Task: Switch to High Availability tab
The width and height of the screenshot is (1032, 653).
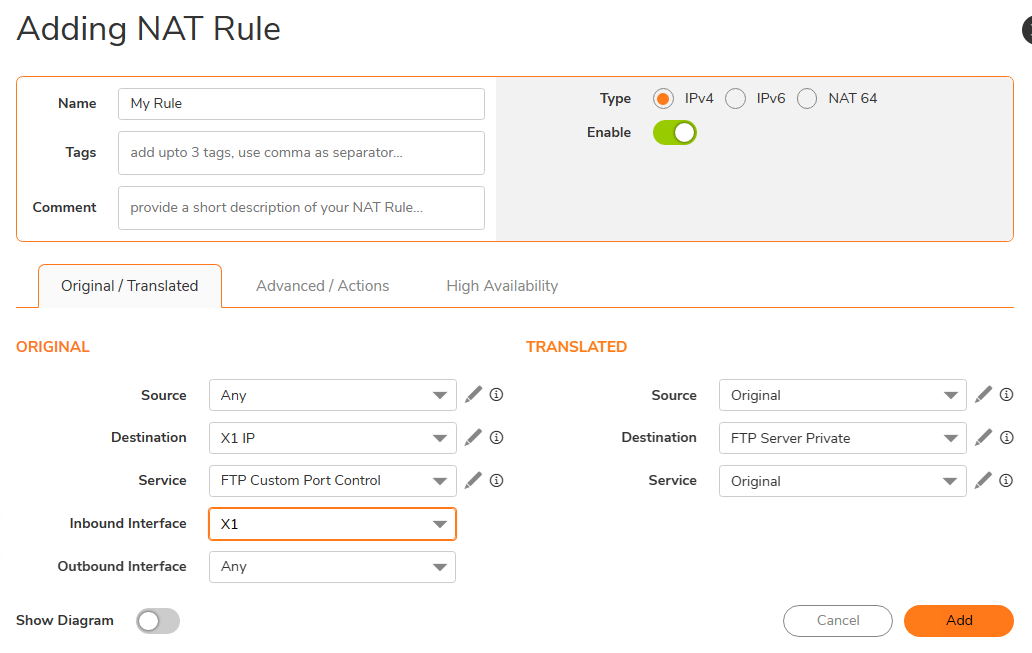Action: (502, 286)
